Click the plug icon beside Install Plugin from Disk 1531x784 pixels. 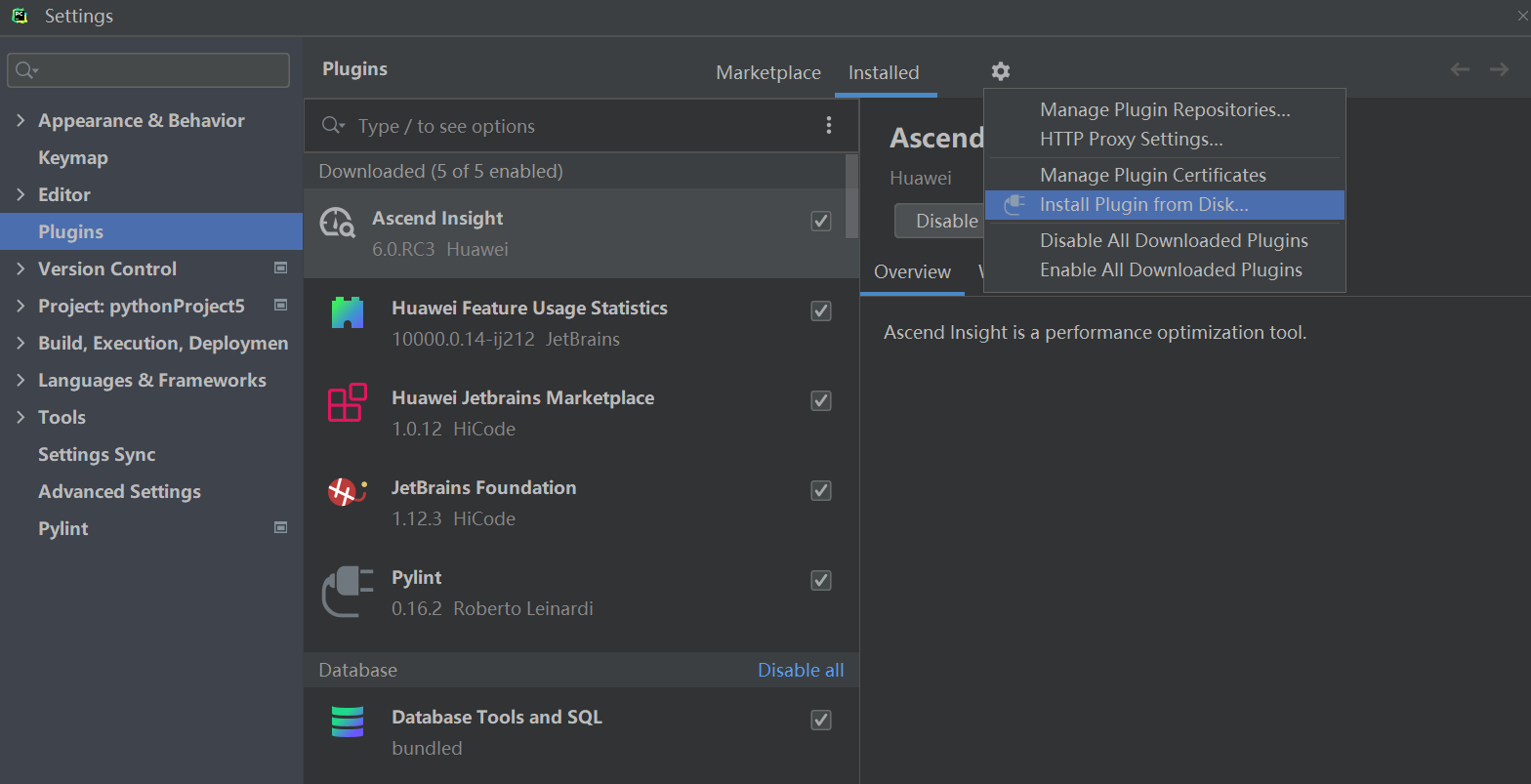[1014, 204]
